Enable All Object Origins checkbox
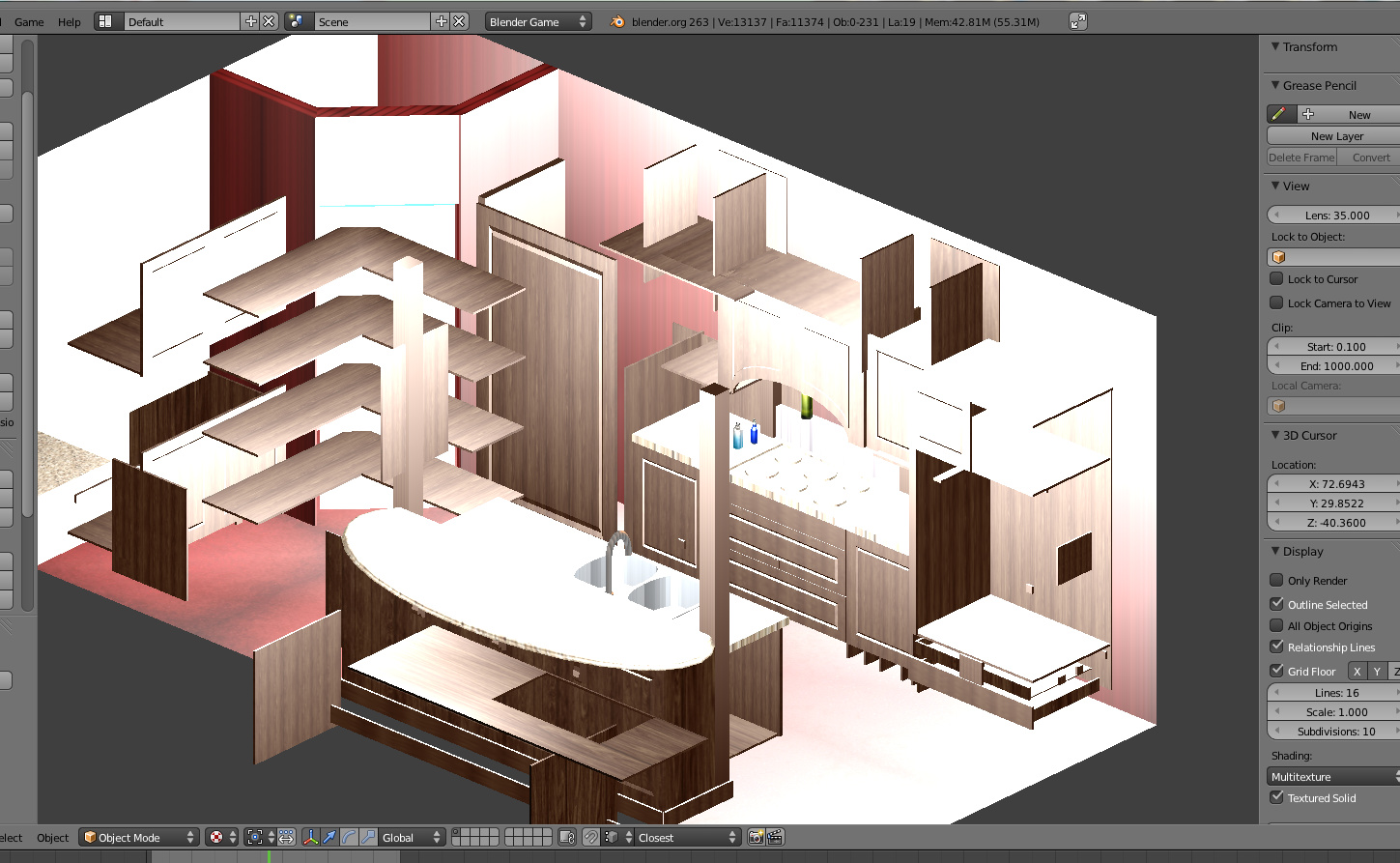Image resolution: width=1400 pixels, height=863 pixels. pos(1276,625)
